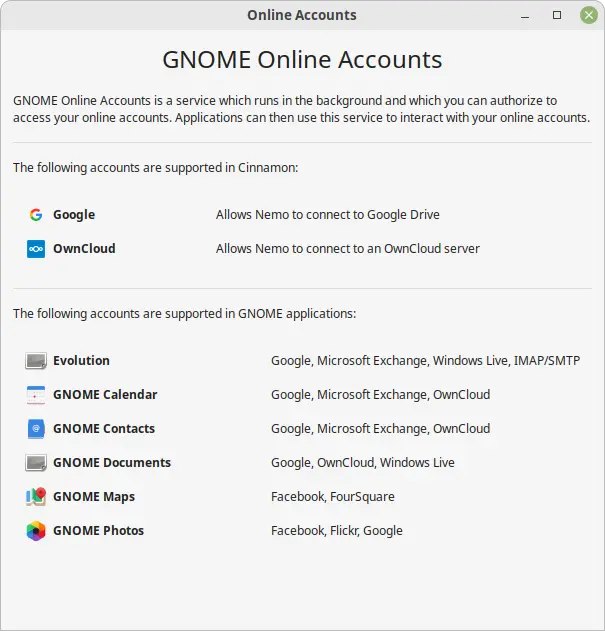Screen dimensions: 605x631
Task: Click 'supported in Cinnamon' section label
Action: click(x=155, y=167)
